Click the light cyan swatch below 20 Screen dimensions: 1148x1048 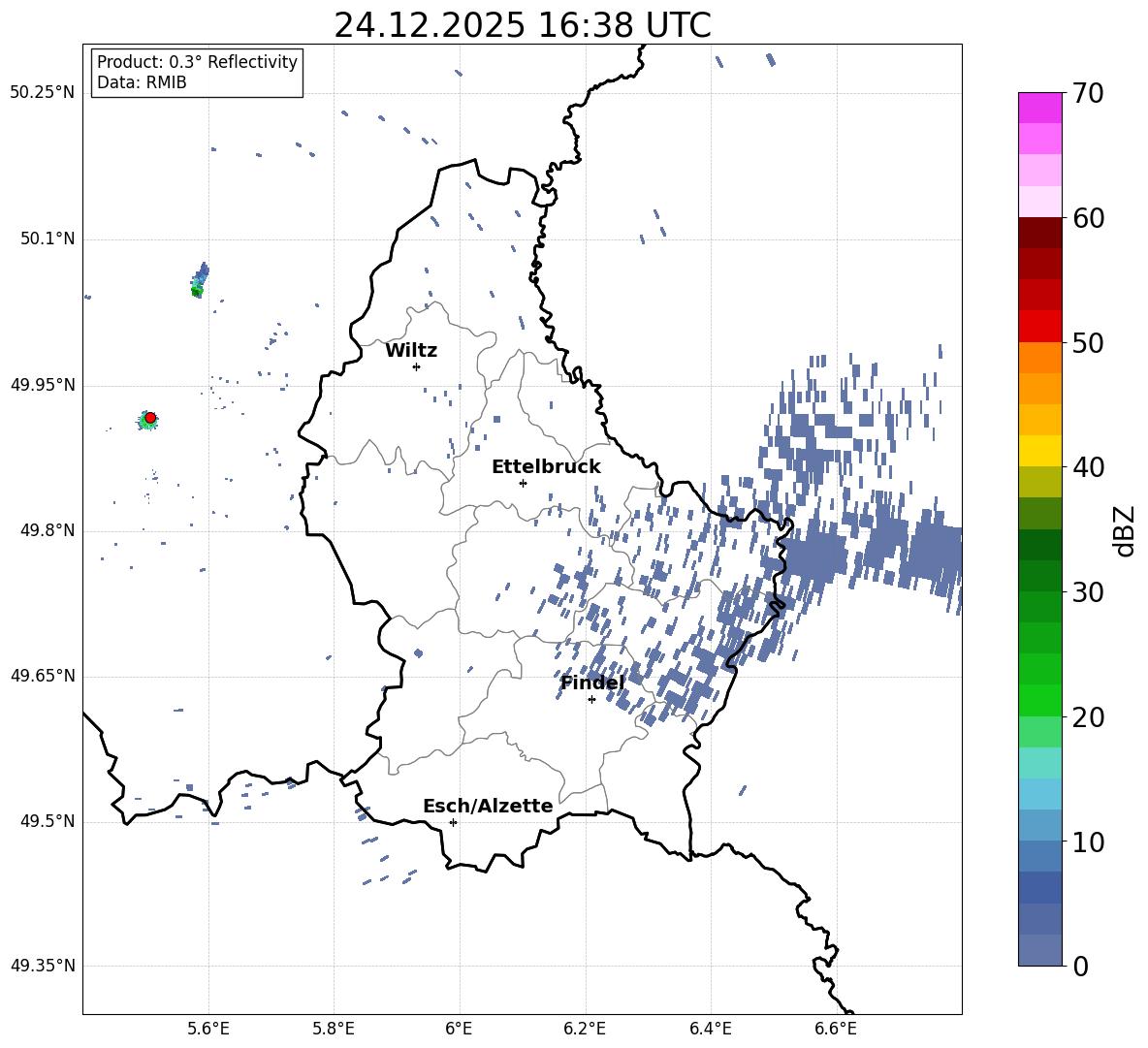pos(1039,763)
